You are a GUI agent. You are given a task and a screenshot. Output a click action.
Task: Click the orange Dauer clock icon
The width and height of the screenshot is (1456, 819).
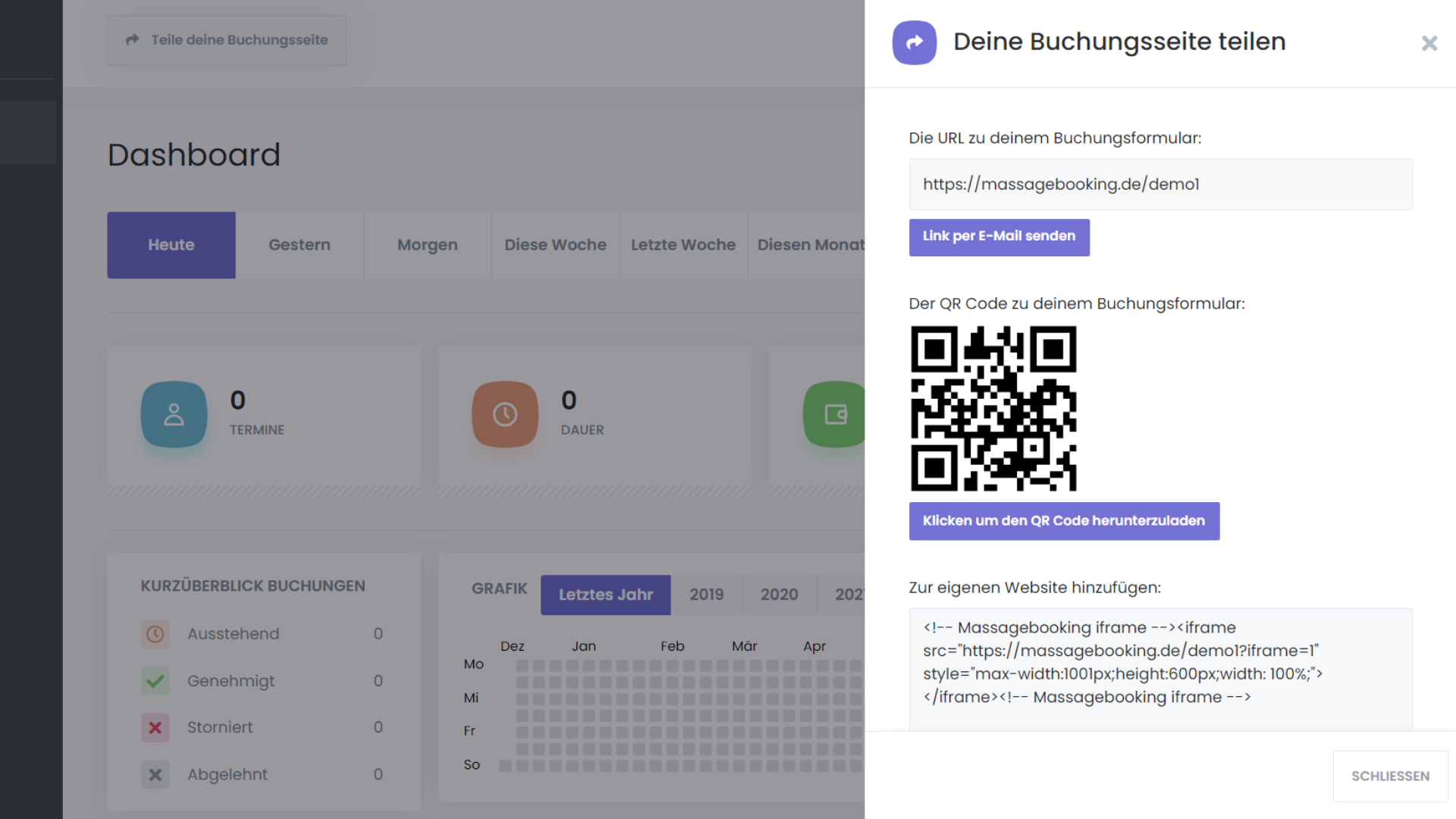tap(505, 414)
